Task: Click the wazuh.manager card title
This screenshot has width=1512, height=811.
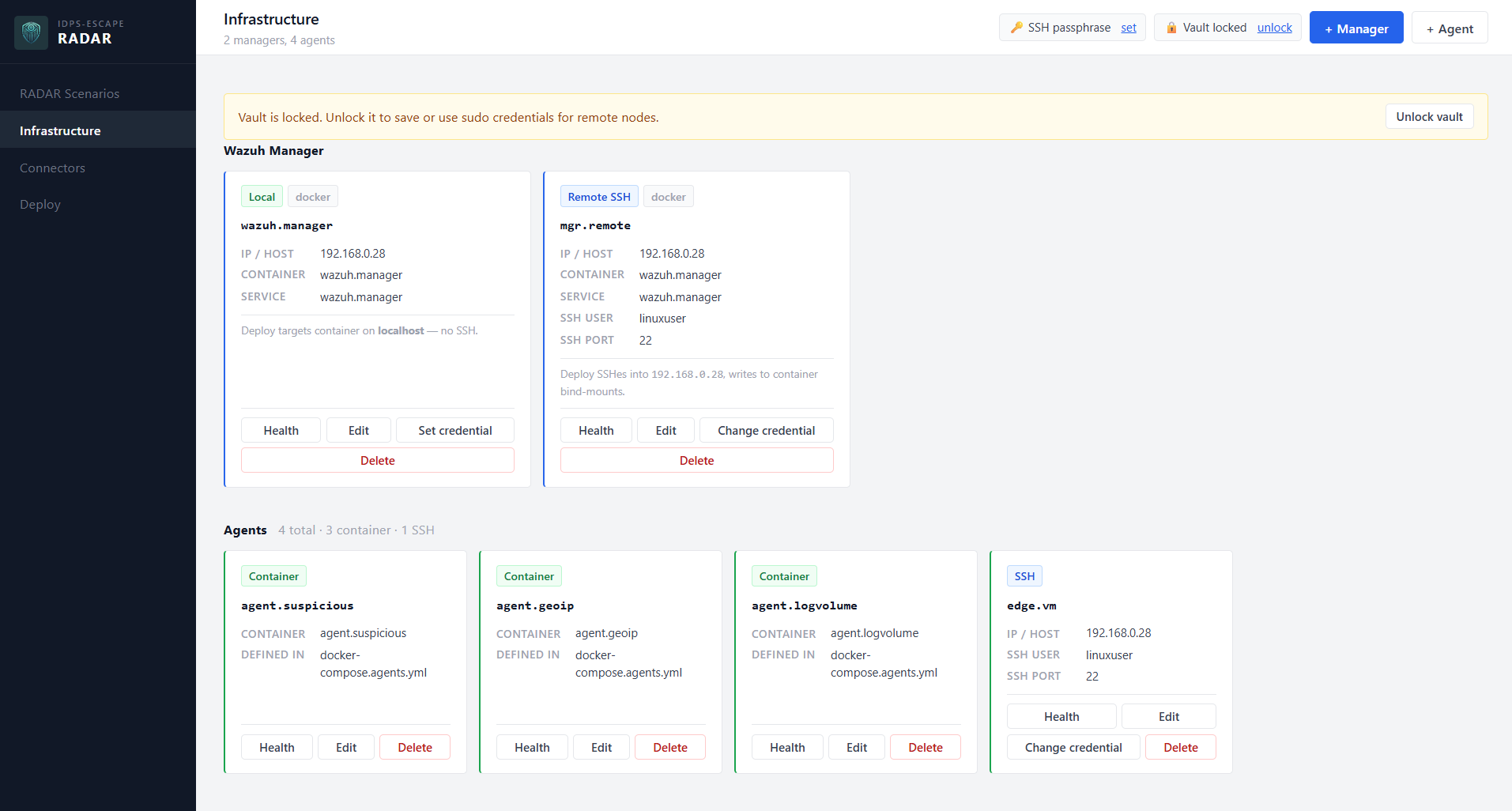Action: click(287, 225)
